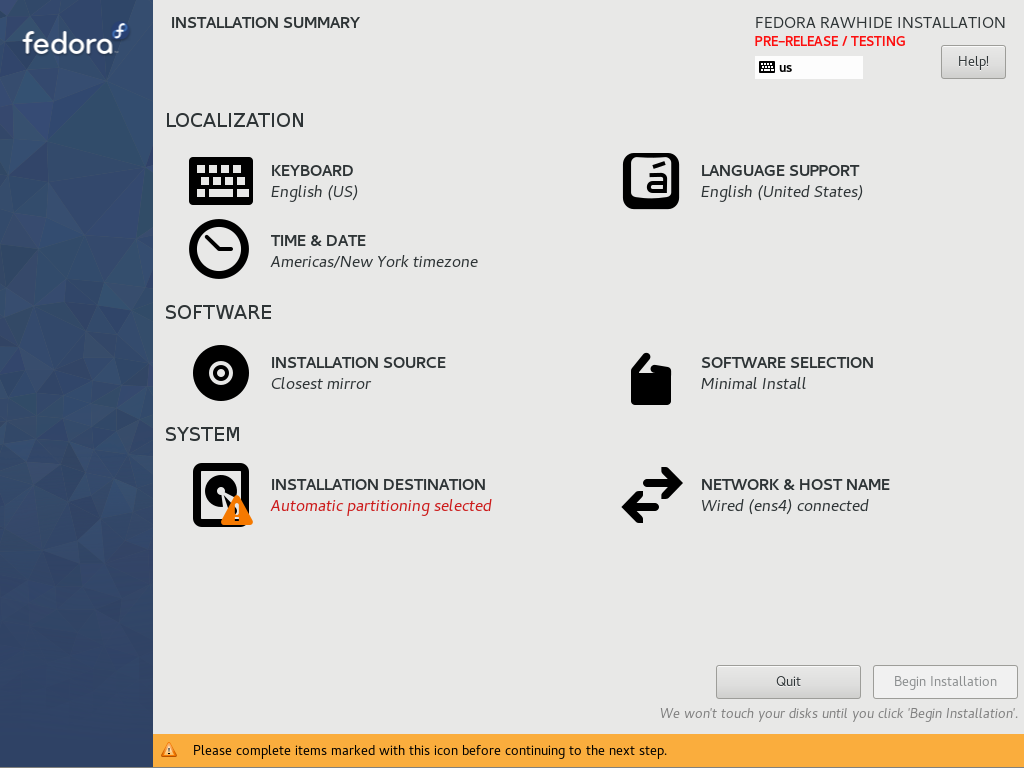Open the NETWORK & HOST NAME label

pos(795,485)
